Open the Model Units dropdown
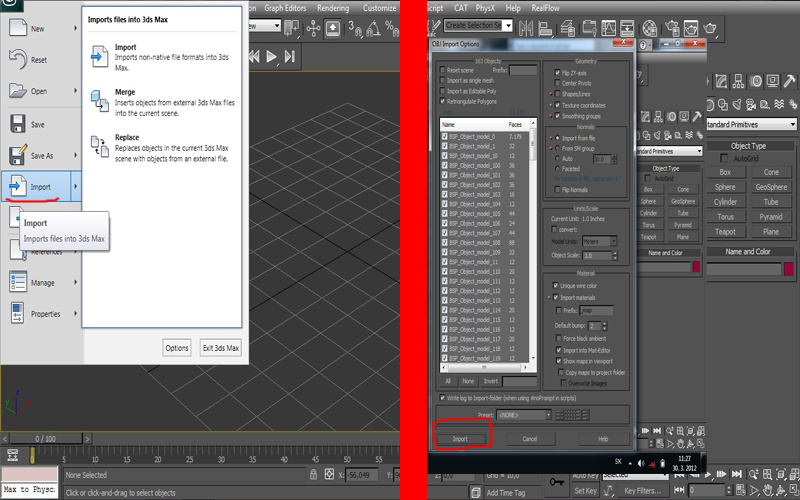 613,241
